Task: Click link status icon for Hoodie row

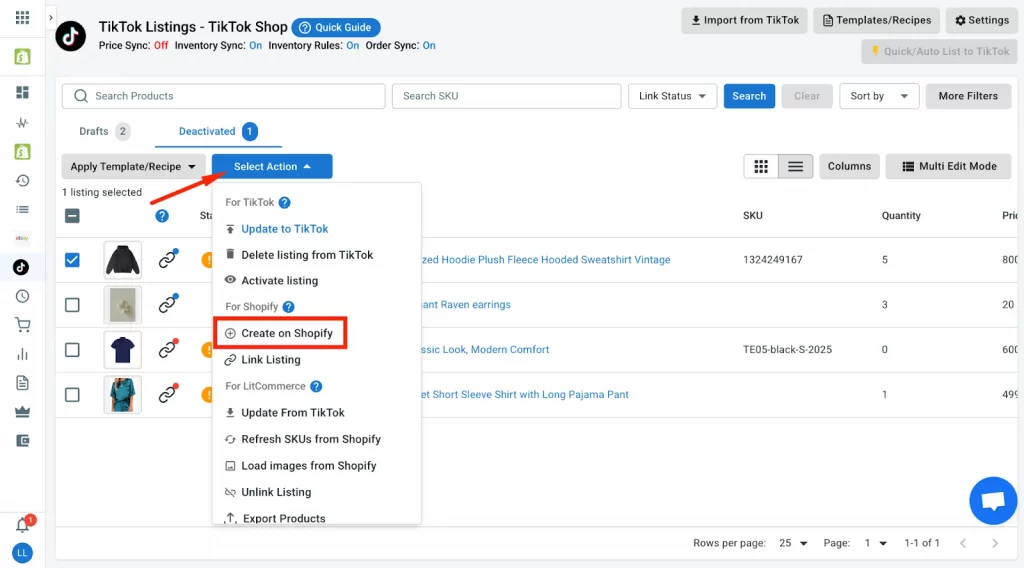Action: [168, 259]
